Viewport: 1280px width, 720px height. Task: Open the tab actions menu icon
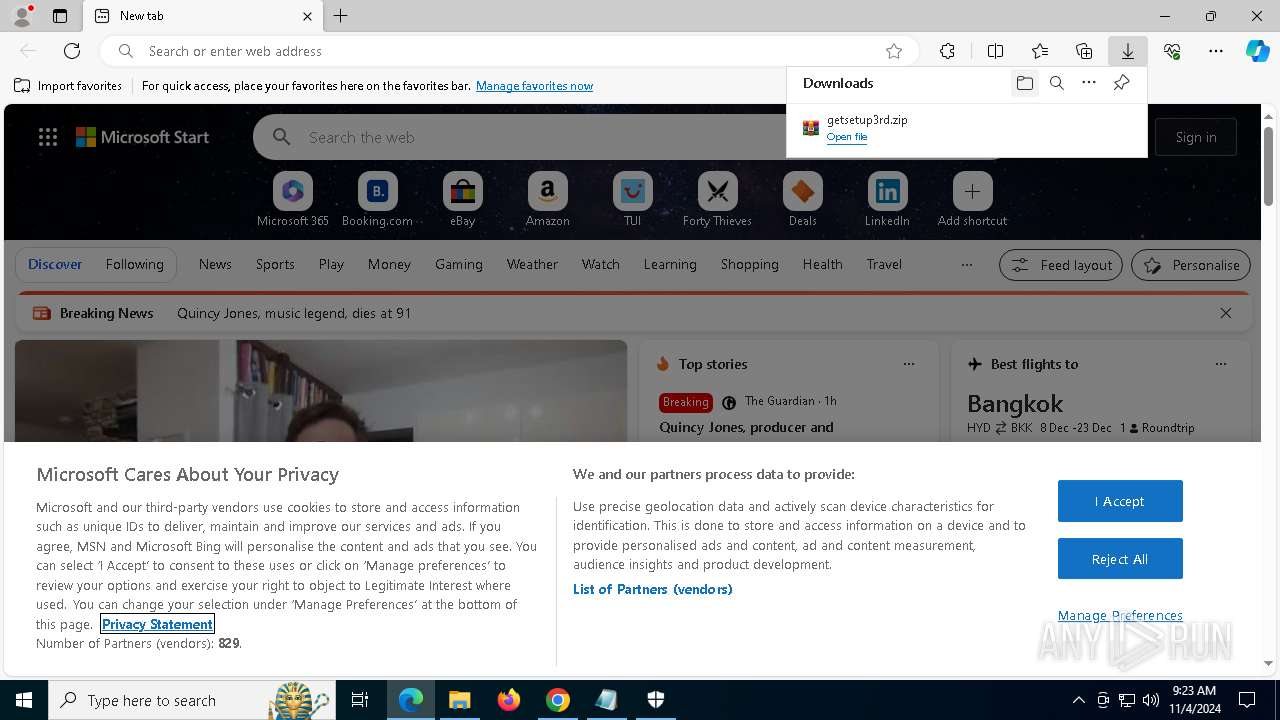point(60,16)
